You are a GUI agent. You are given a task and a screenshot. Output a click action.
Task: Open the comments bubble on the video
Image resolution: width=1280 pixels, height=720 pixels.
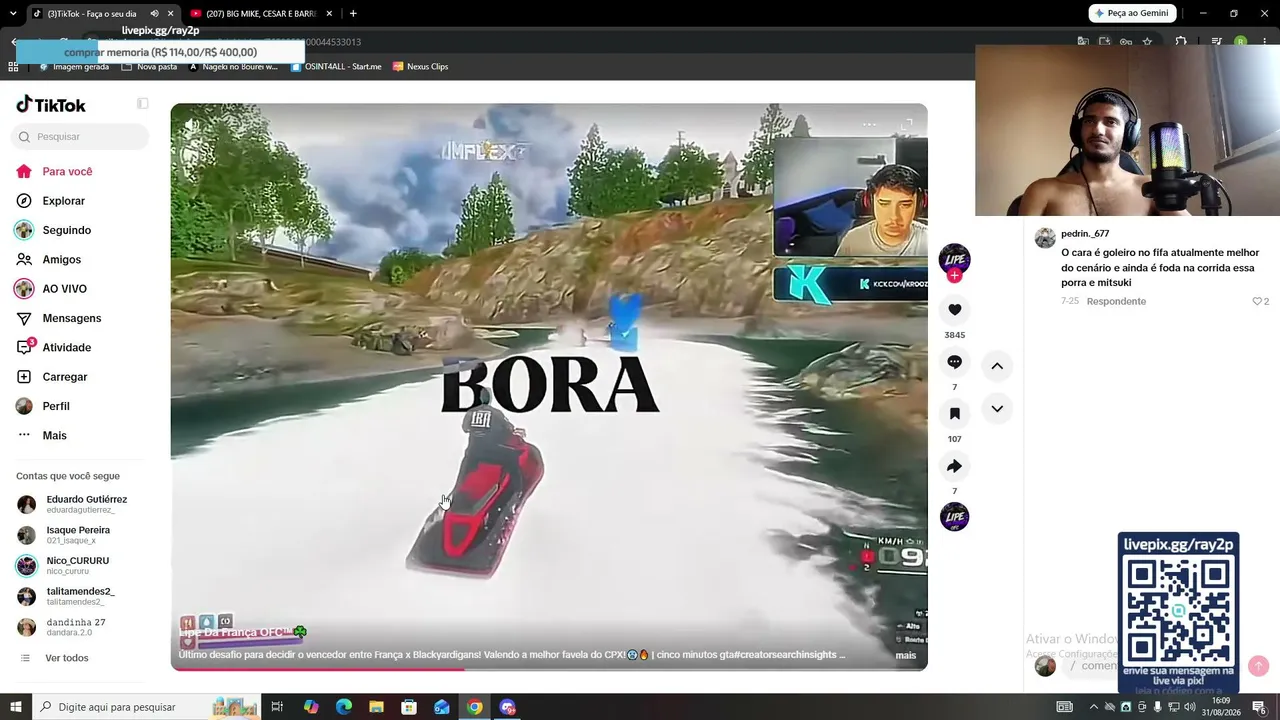coord(954,362)
